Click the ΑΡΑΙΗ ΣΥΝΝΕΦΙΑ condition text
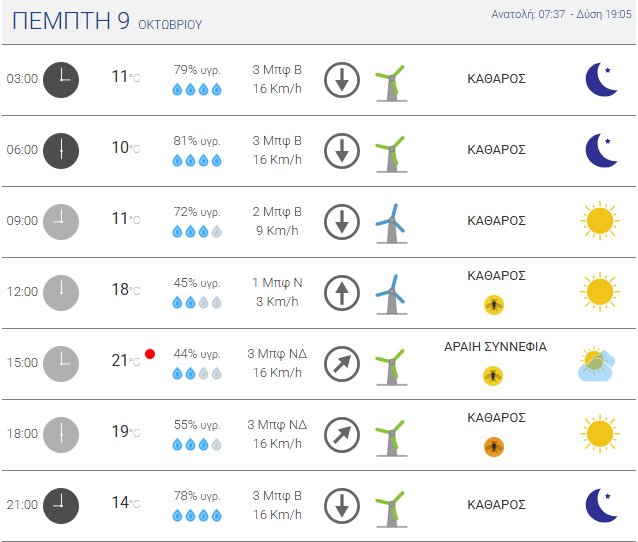Screen dimensions: 638x542 [496, 347]
